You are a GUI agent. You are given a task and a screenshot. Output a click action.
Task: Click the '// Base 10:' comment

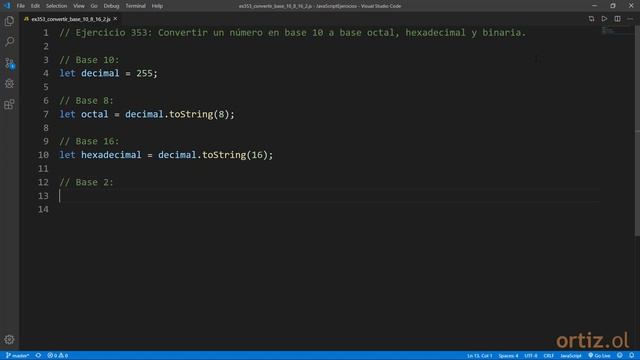(89, 60)
